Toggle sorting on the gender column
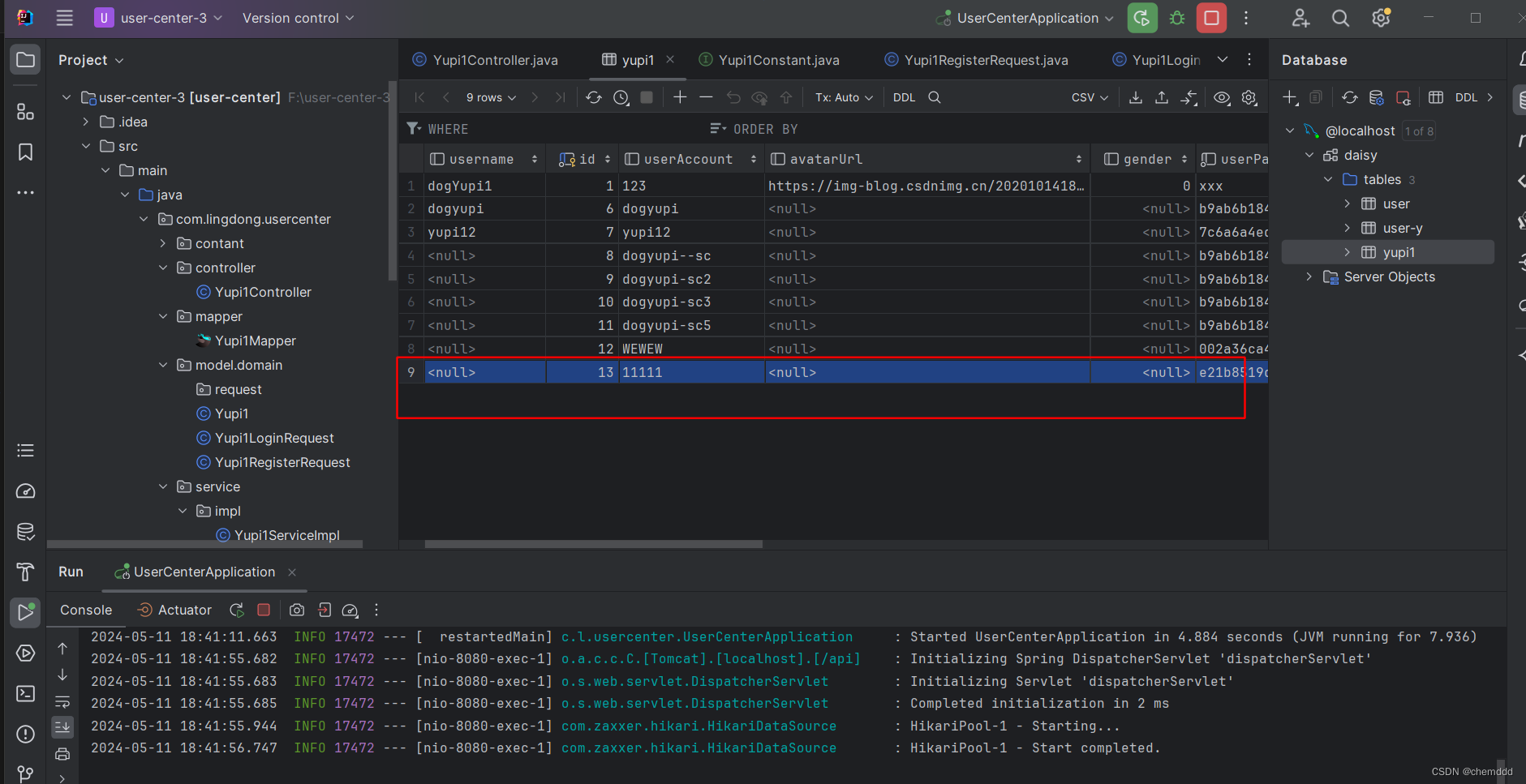The height and width of the screenshot is (784, 1526). click(x=1184, y=160)
